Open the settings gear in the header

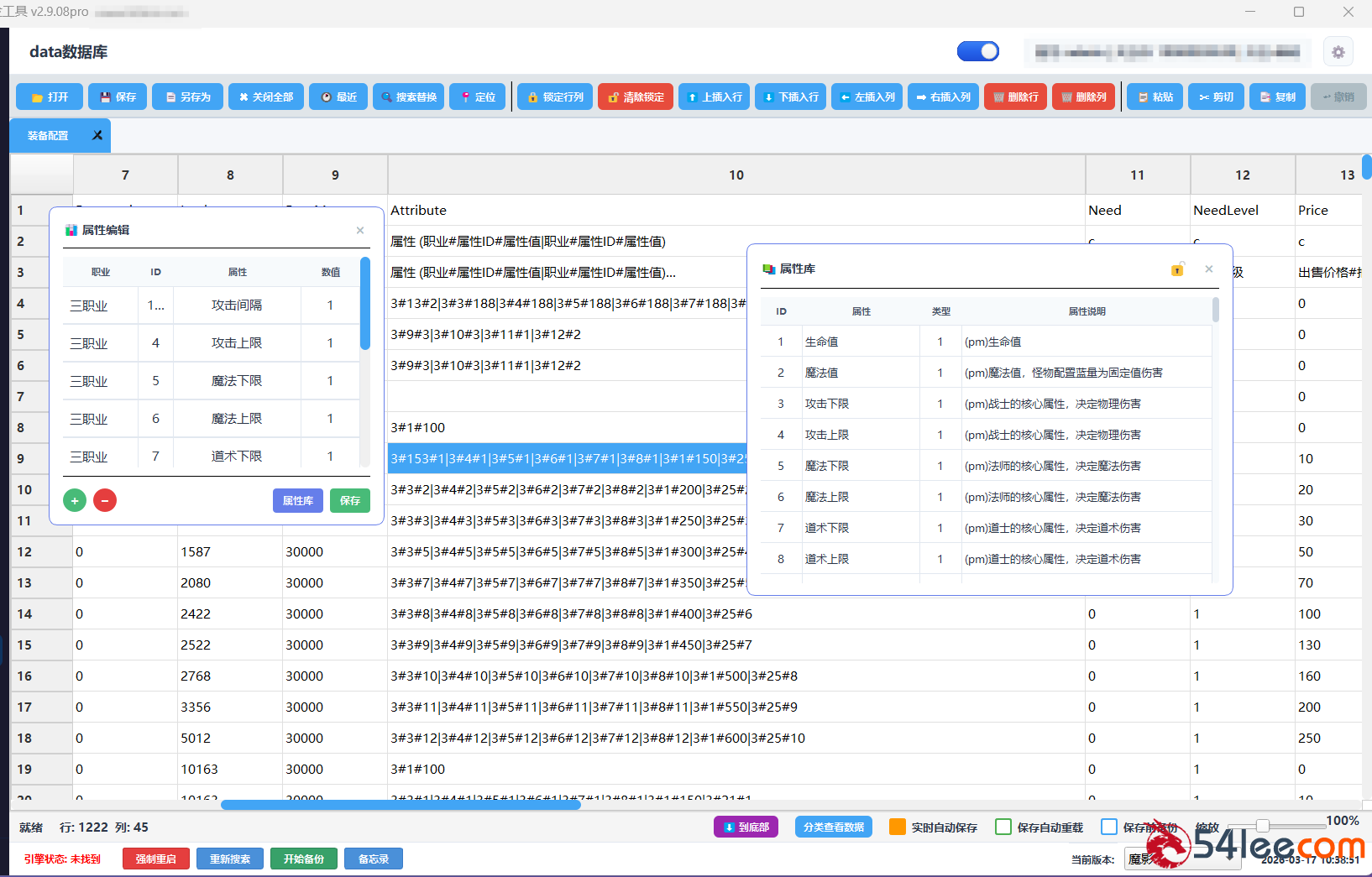pyautogui.click(x=1338, y=52)
